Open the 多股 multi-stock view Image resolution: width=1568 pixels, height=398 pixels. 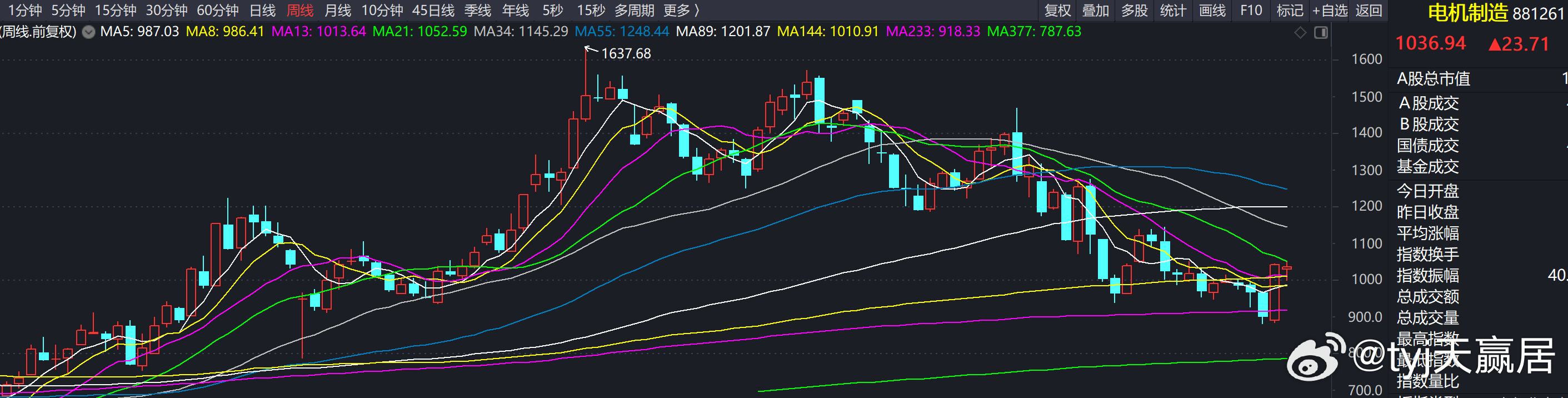pyautogui.click(x=1135, y=11)
